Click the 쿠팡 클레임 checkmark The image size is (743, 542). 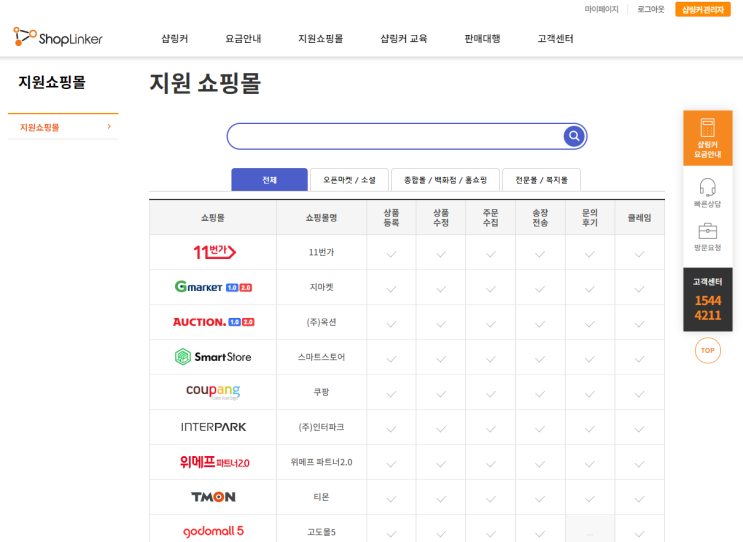(639, 394)
